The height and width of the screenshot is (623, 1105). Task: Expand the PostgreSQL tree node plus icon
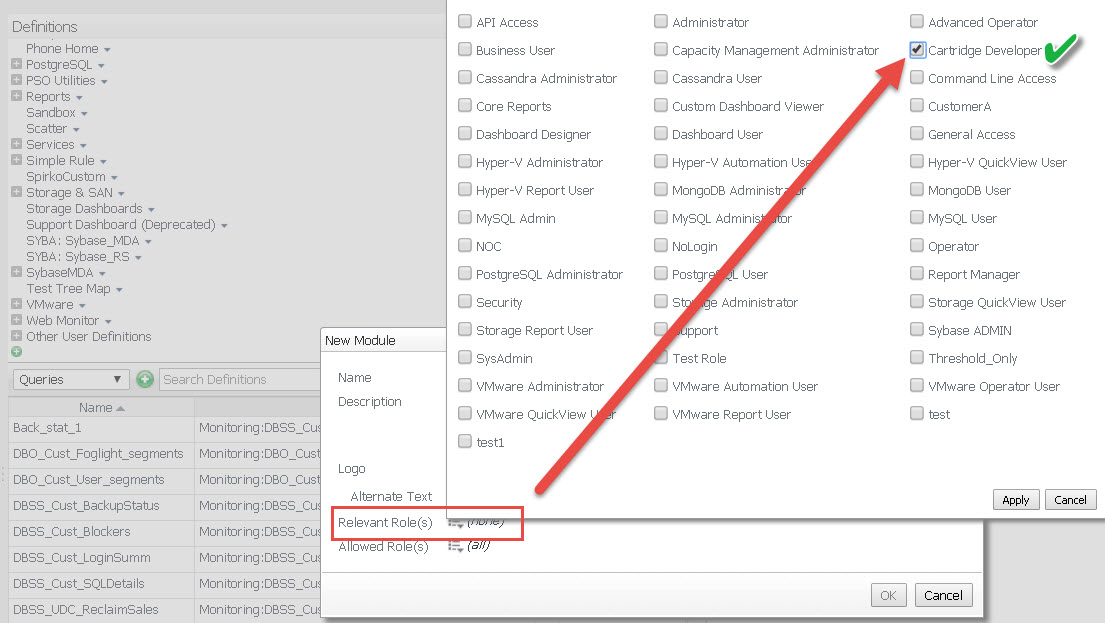tap(16, 65)
